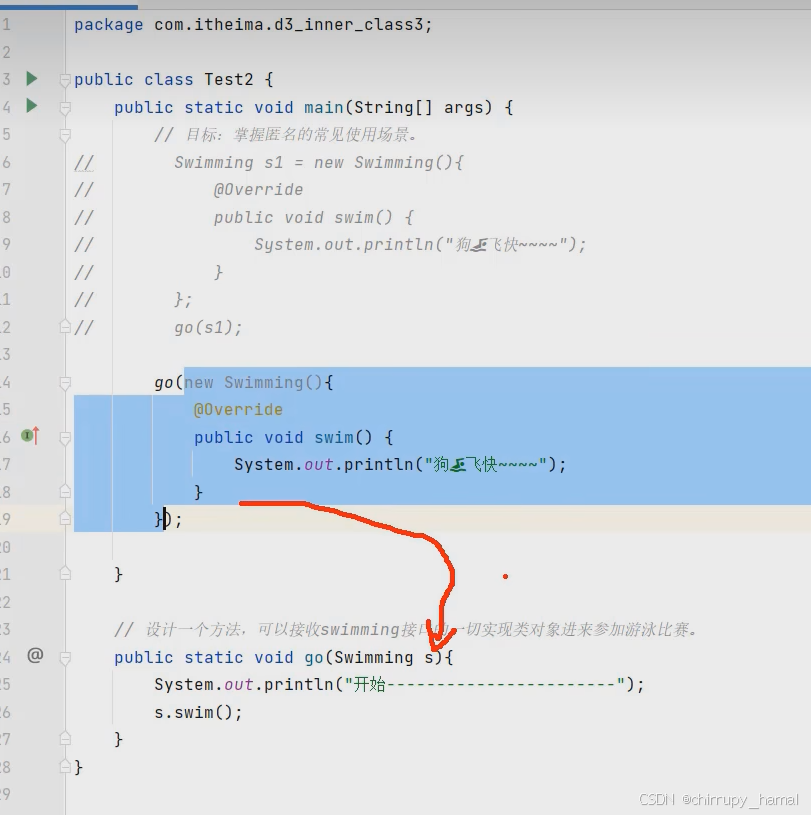Click the @ gutter icon beside go(Swimming s)
Image resolution: width=811 pixels, height=815 pixels.
pyautogui.click(x=35, y=655)
